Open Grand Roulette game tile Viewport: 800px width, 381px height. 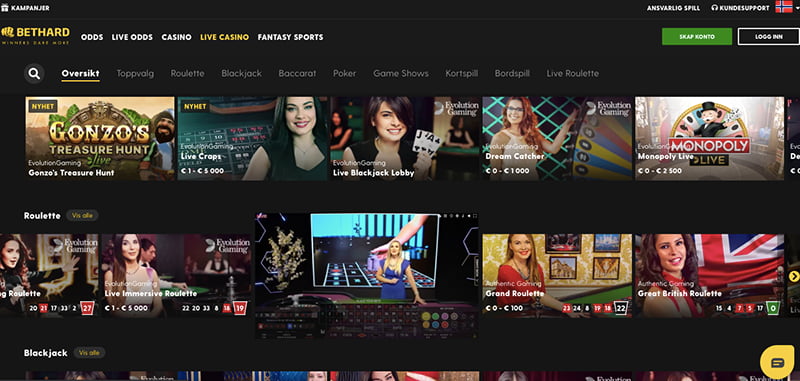coord(557,275)
